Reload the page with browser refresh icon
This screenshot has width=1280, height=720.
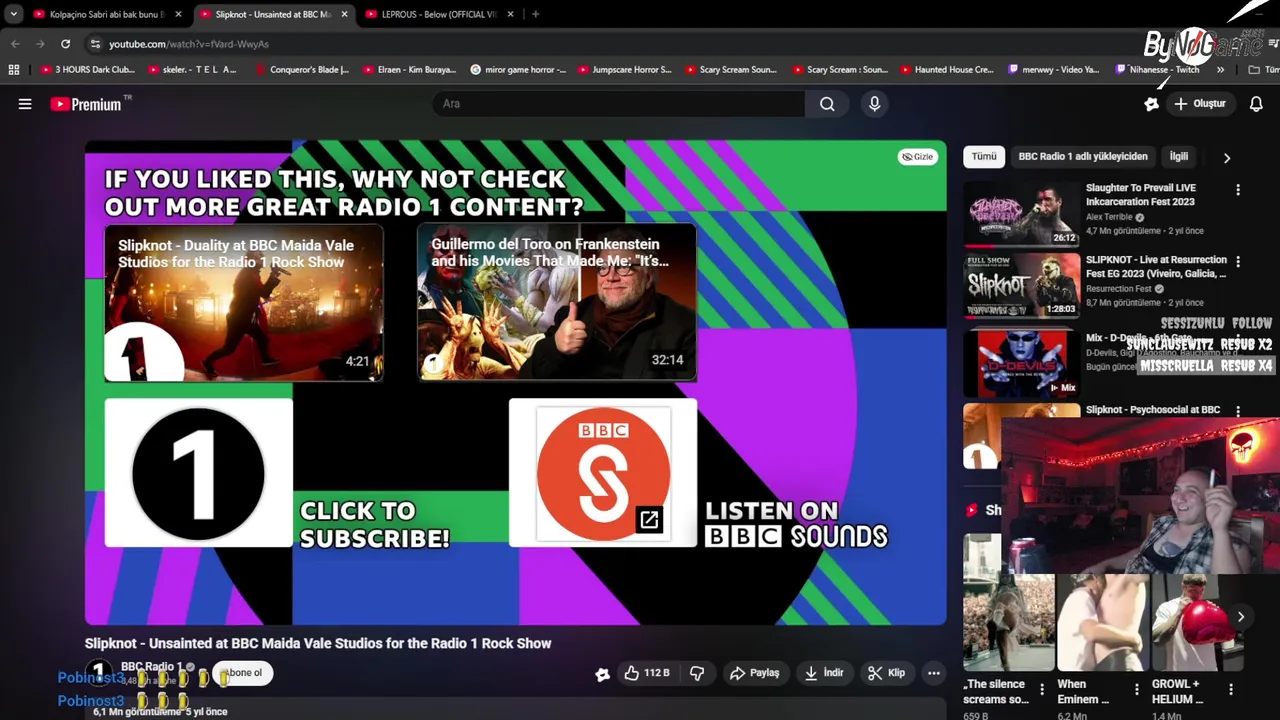pyautogui.click(x=65, y=44)
